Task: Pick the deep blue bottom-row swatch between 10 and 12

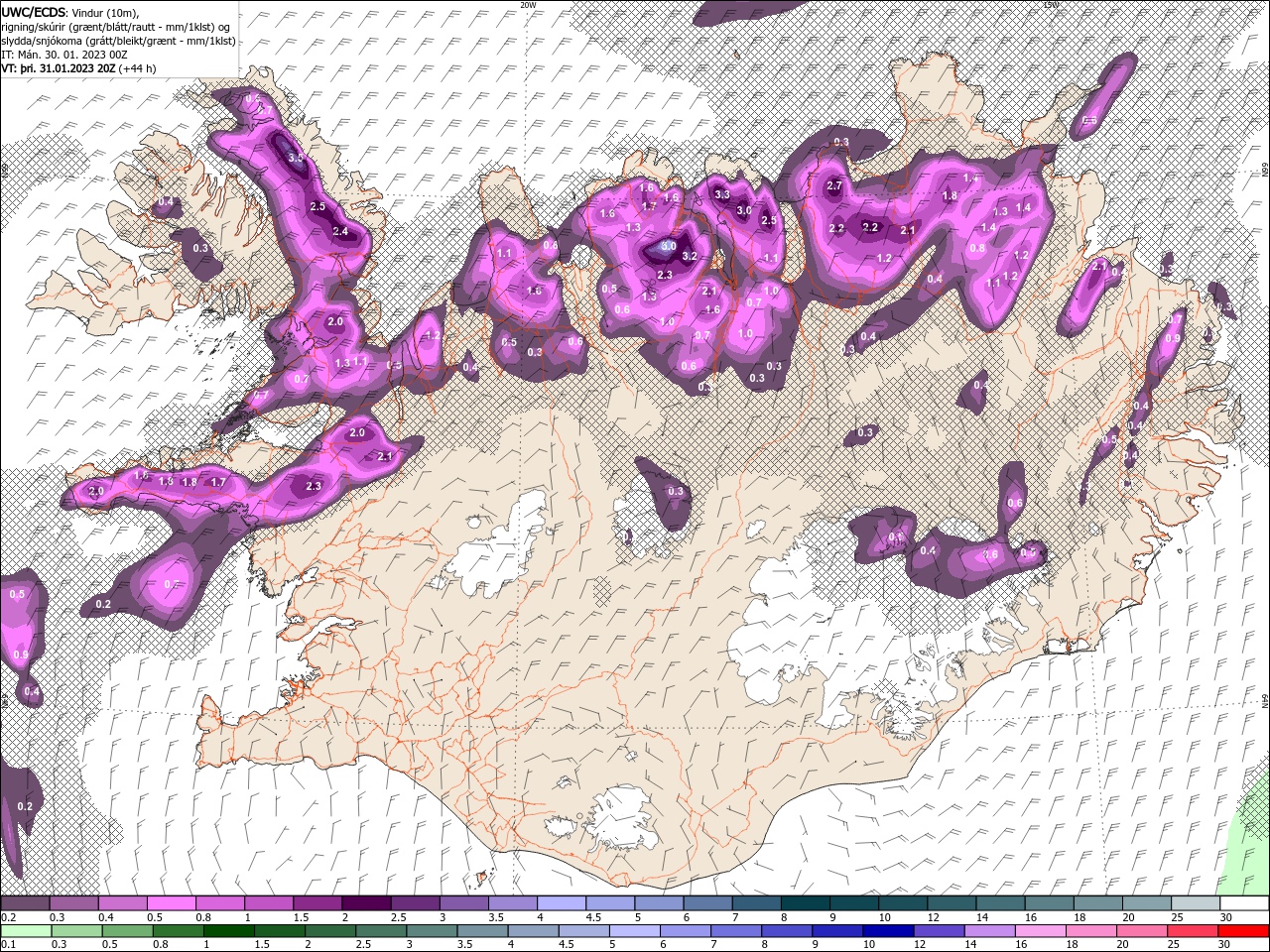Action: click(888, 930)
